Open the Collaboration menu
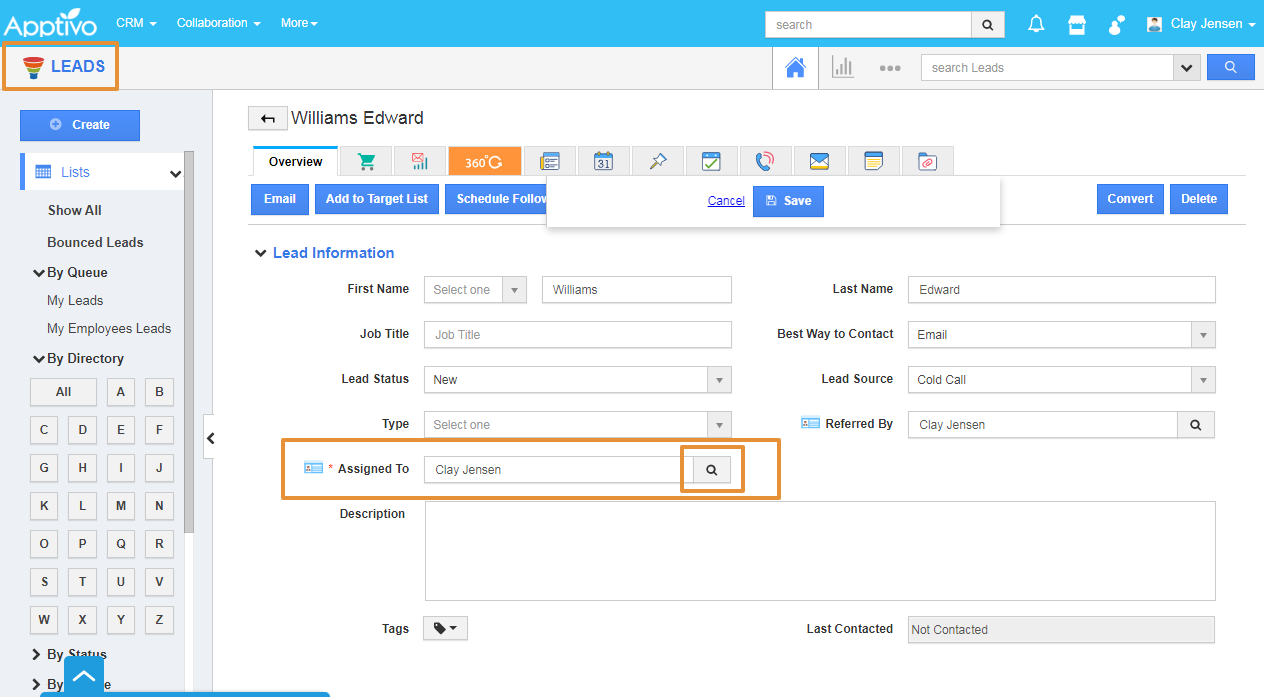Viewport: 1264px width, 697px height. pyautogui.click(x=218, y=23)
